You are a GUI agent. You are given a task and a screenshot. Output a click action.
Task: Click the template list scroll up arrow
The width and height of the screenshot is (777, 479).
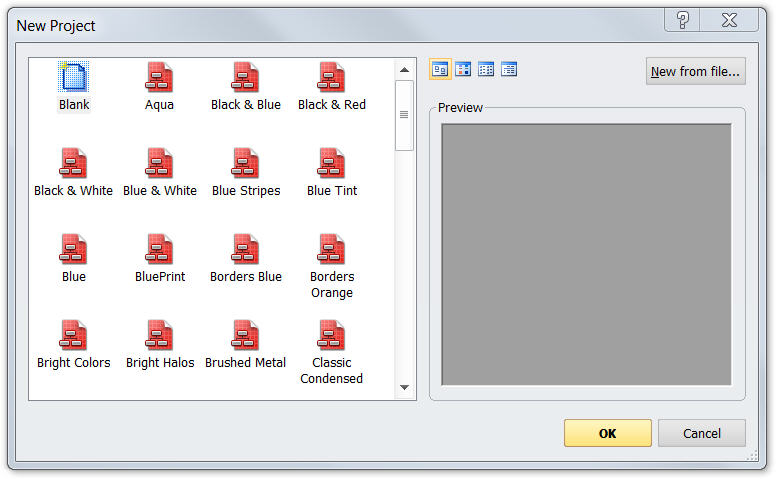[404, 70]
